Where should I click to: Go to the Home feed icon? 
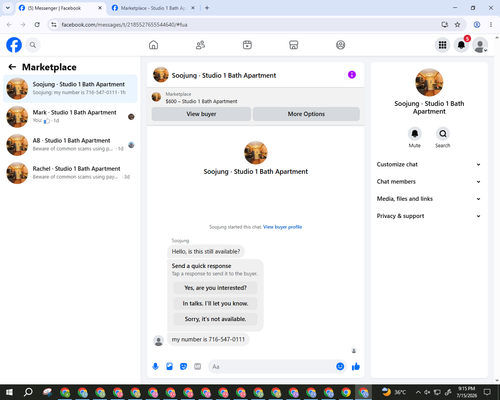(x=153, y=45)
